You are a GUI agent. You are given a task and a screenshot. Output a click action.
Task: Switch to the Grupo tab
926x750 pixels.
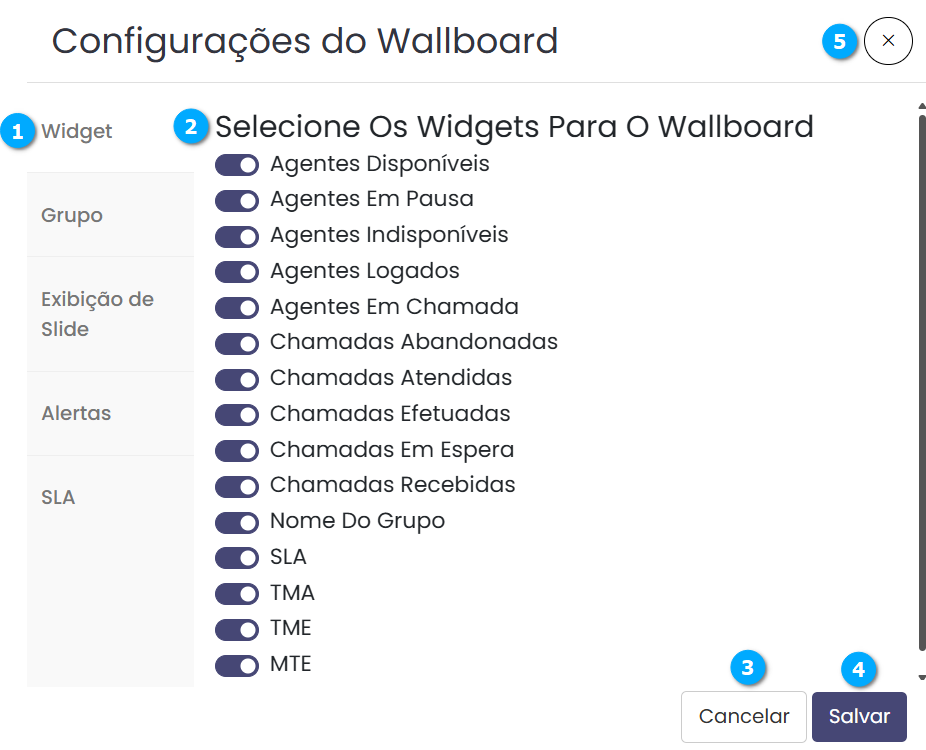point(72,215)
